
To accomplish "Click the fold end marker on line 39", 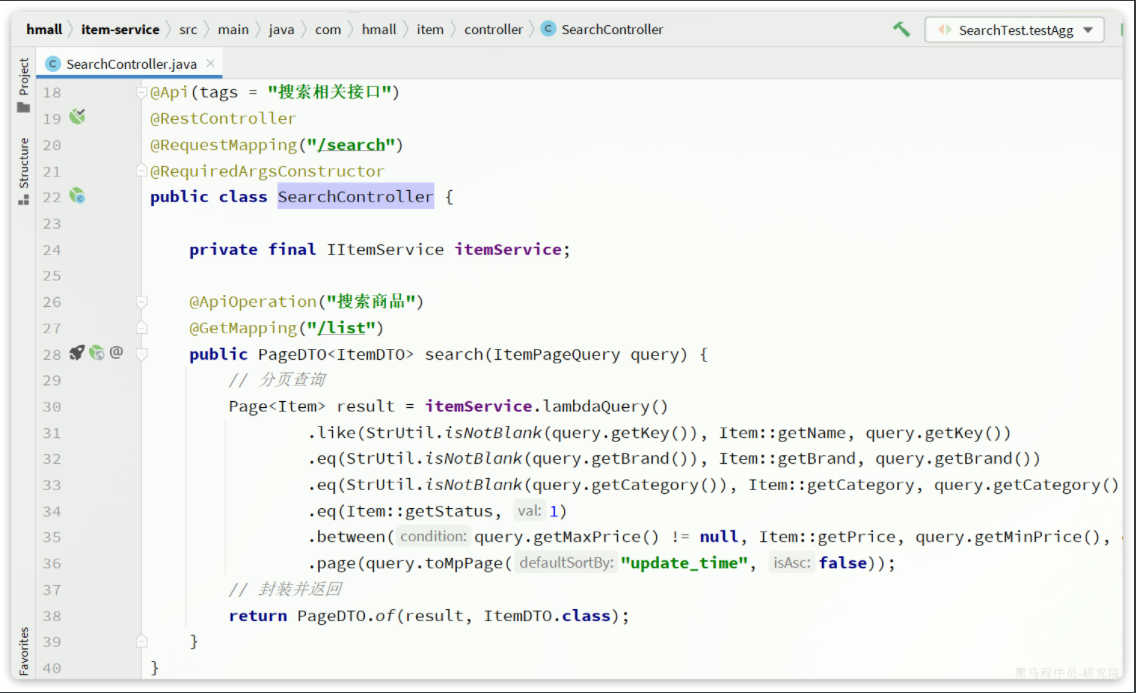I will pyautogui.click(x=141, y=642).
